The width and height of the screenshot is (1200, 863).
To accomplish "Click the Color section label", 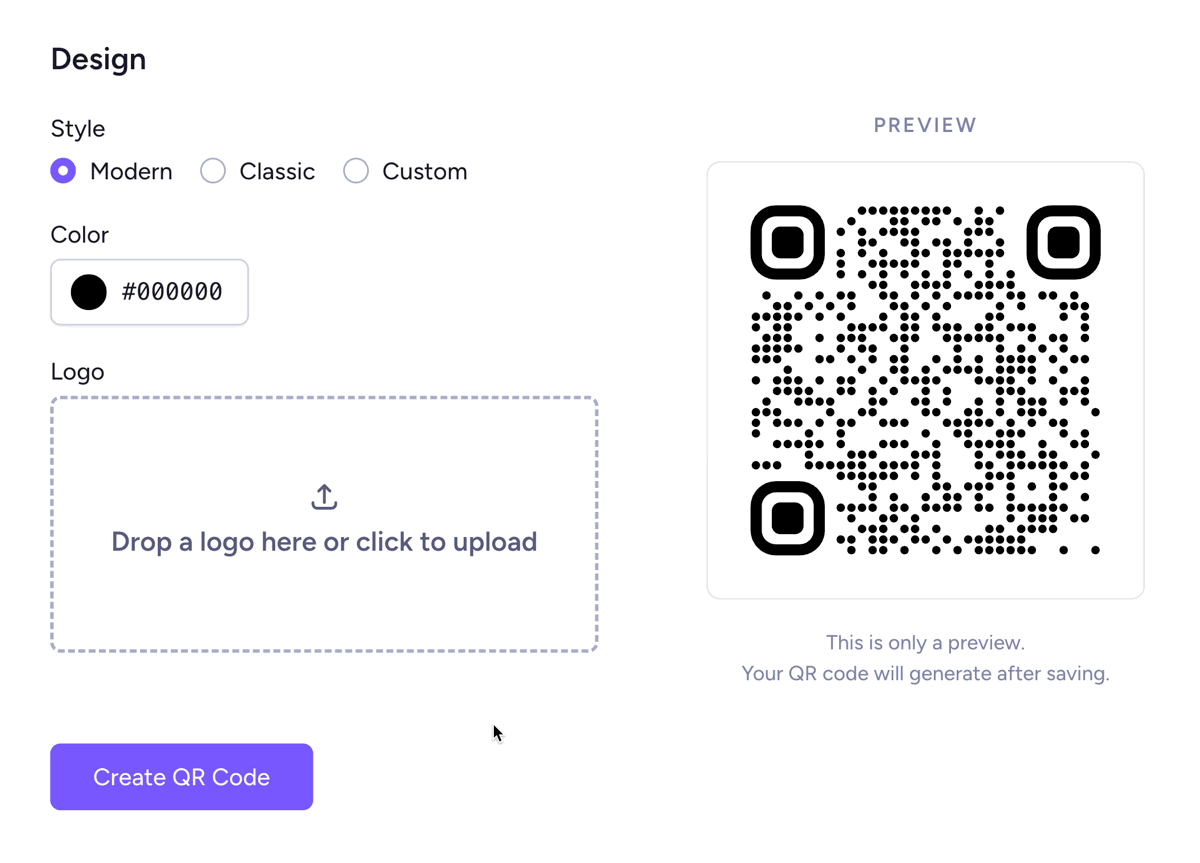I will click(79, 234).
